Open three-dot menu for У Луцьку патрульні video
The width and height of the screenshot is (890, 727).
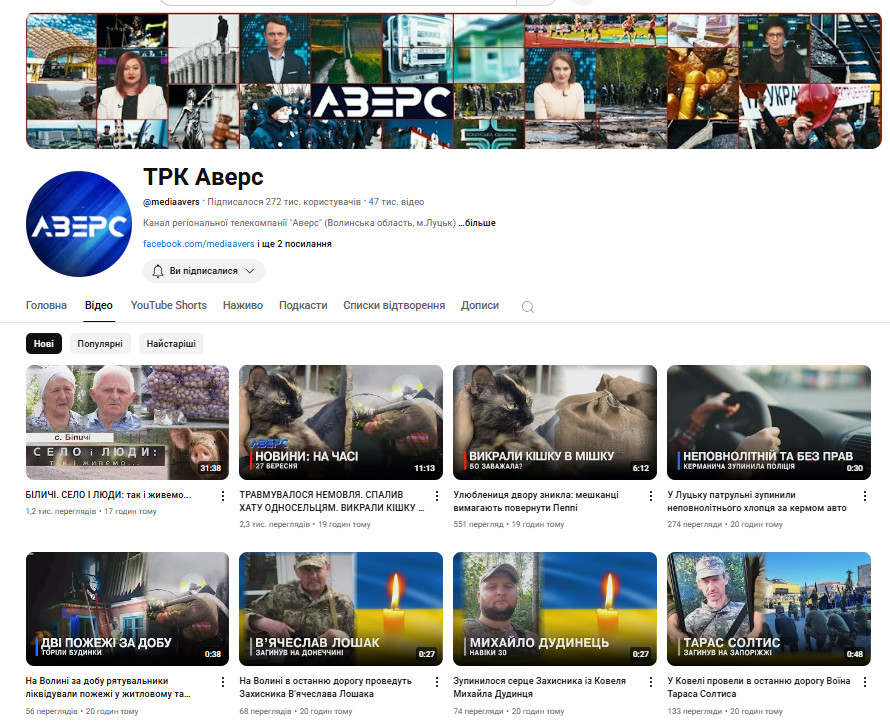864,496
